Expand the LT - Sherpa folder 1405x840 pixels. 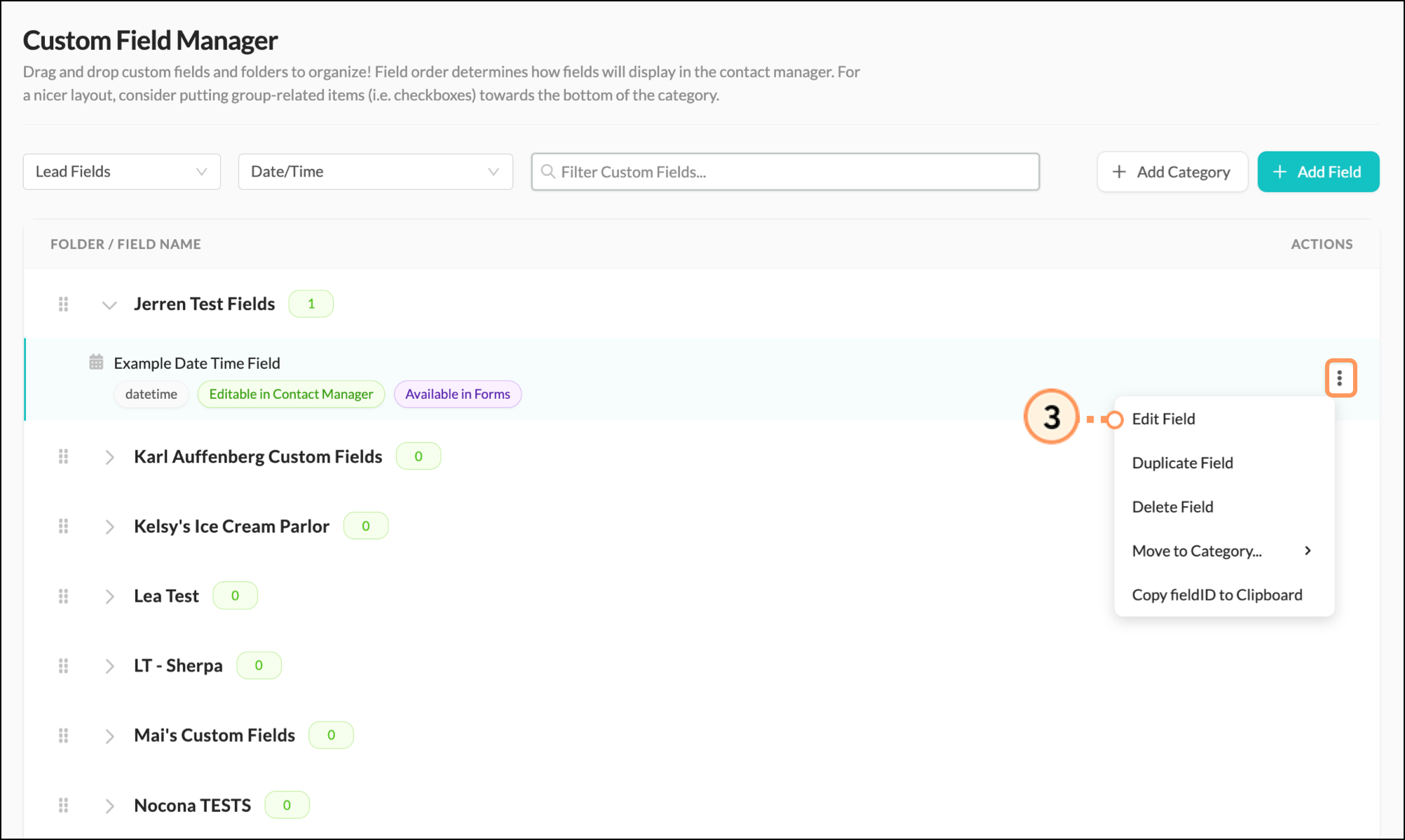(109, 666)
